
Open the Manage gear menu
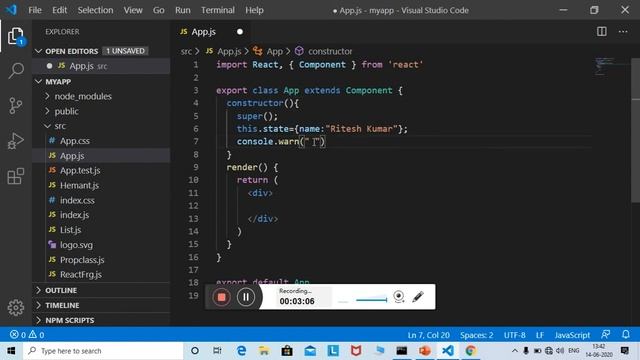16,308
